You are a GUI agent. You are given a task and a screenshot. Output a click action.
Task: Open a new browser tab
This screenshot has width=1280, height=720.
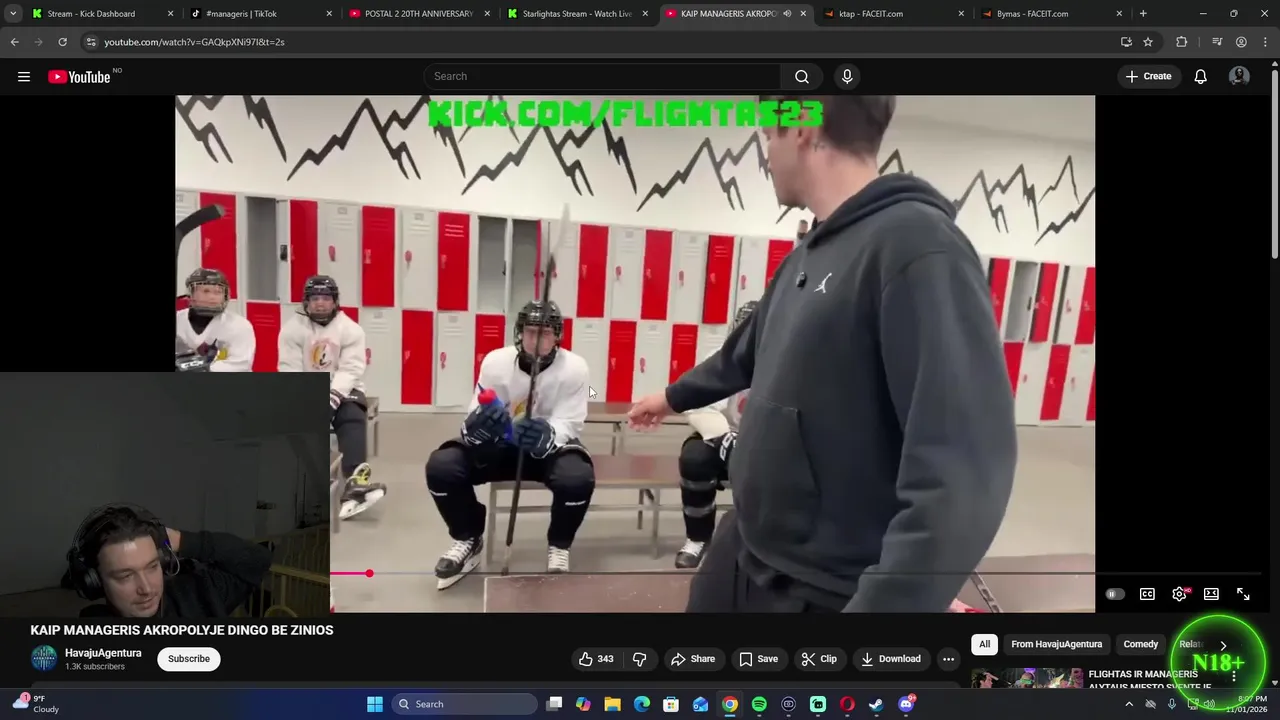coord(1143,14)
